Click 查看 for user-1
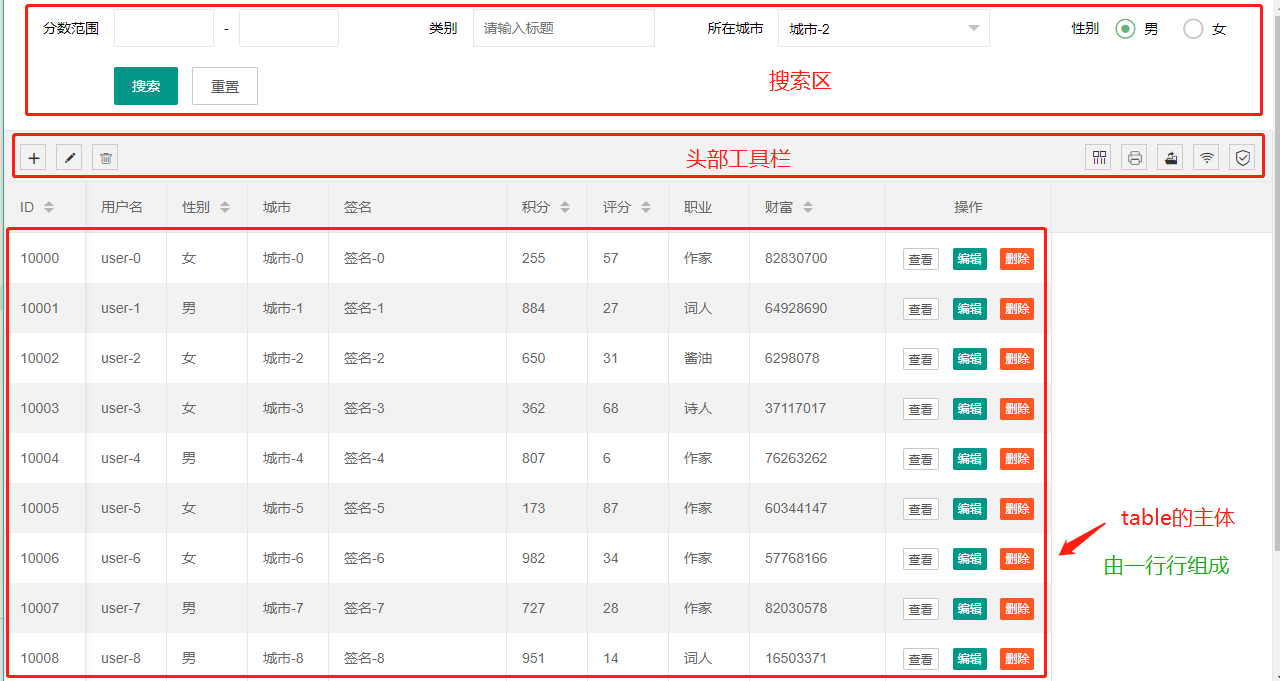The image size is (1280, 681). pyautogui.click(x=921, y=309)
